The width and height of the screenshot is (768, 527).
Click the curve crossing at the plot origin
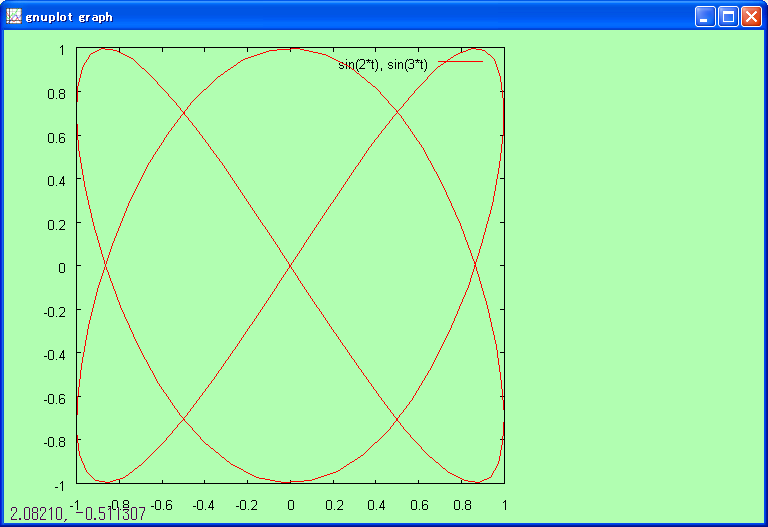(x=290, y=265)
